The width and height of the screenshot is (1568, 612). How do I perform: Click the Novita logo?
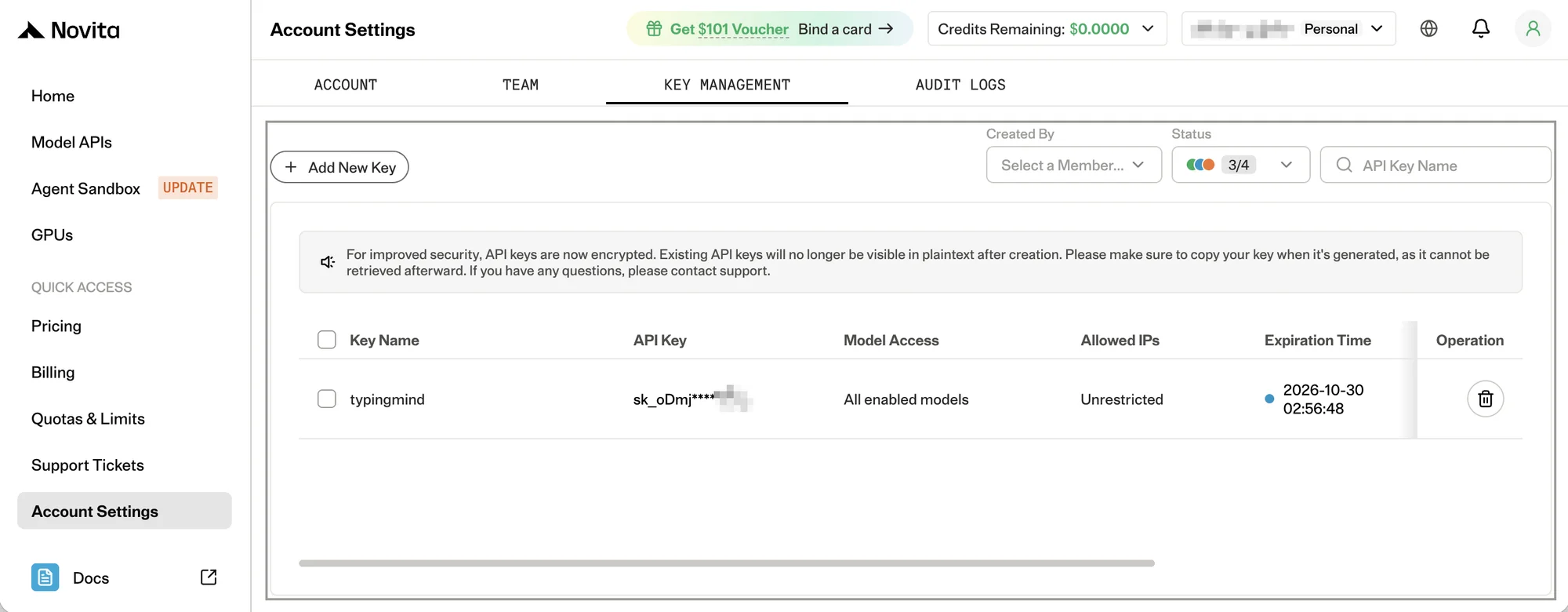point(69,31)
